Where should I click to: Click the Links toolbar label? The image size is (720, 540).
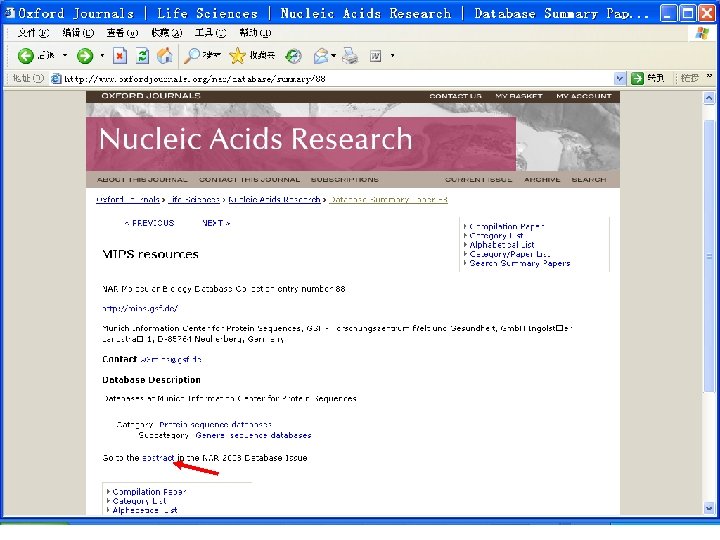690,79
